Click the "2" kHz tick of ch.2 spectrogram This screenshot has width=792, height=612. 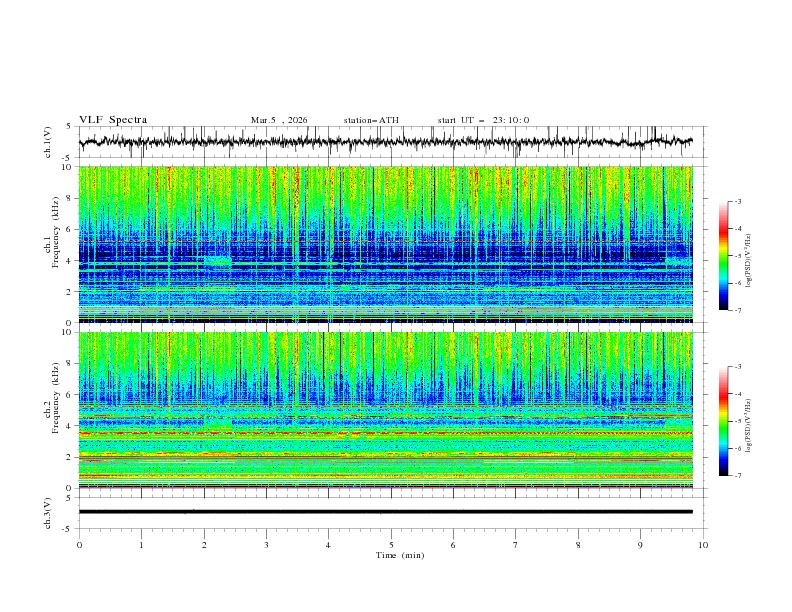[70, 457]
